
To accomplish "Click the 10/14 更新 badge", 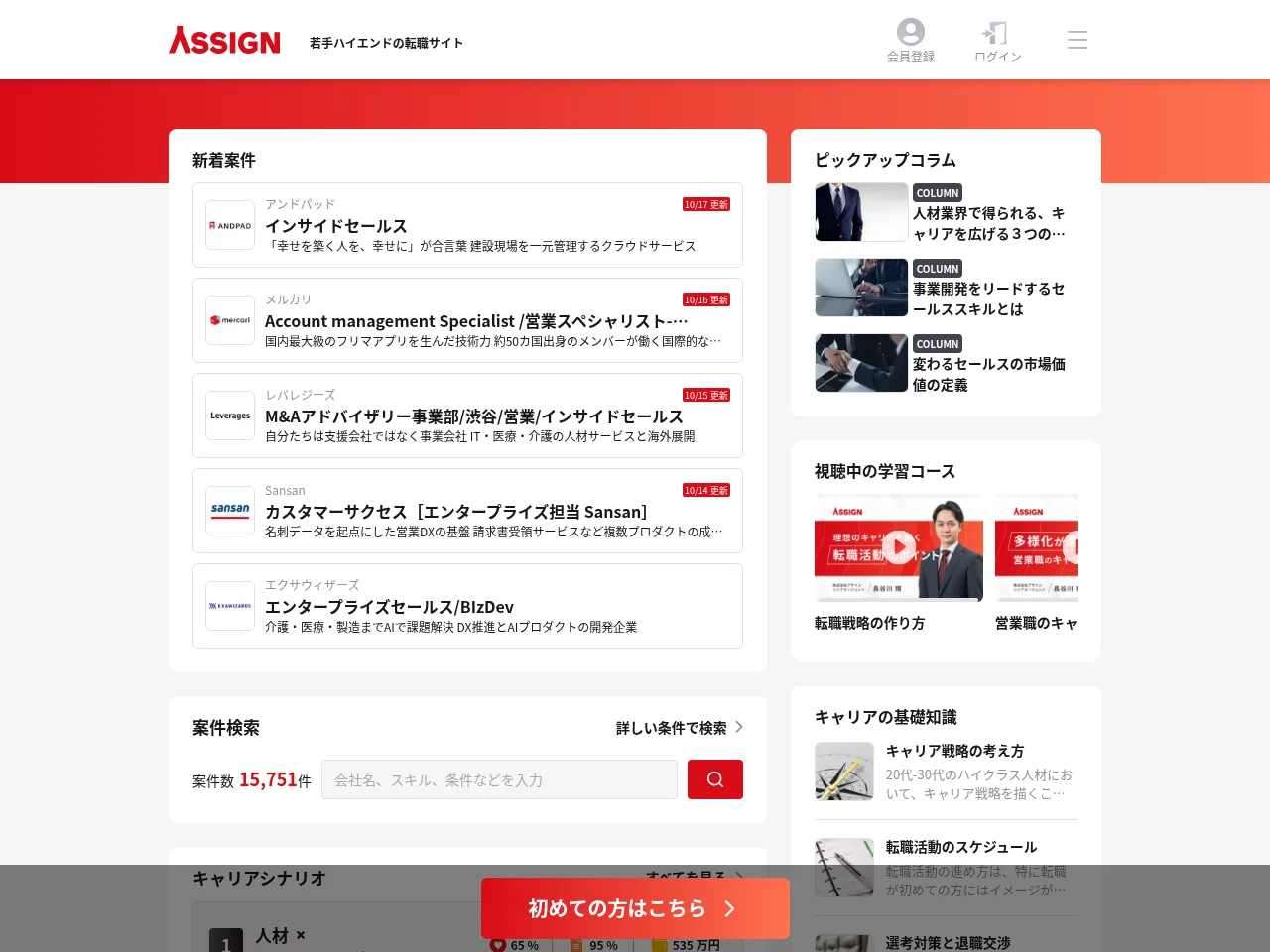I will click(706, 490).
